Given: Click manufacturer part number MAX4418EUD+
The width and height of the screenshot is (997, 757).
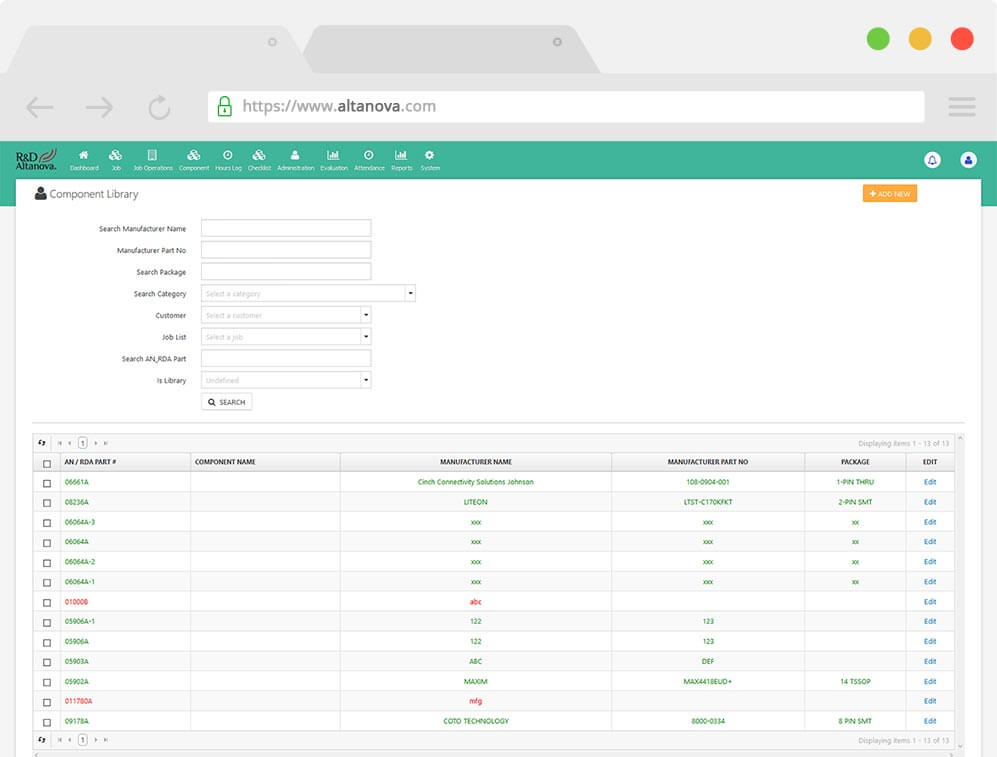Looking at the screenshot, I should (x=708, y=681).
